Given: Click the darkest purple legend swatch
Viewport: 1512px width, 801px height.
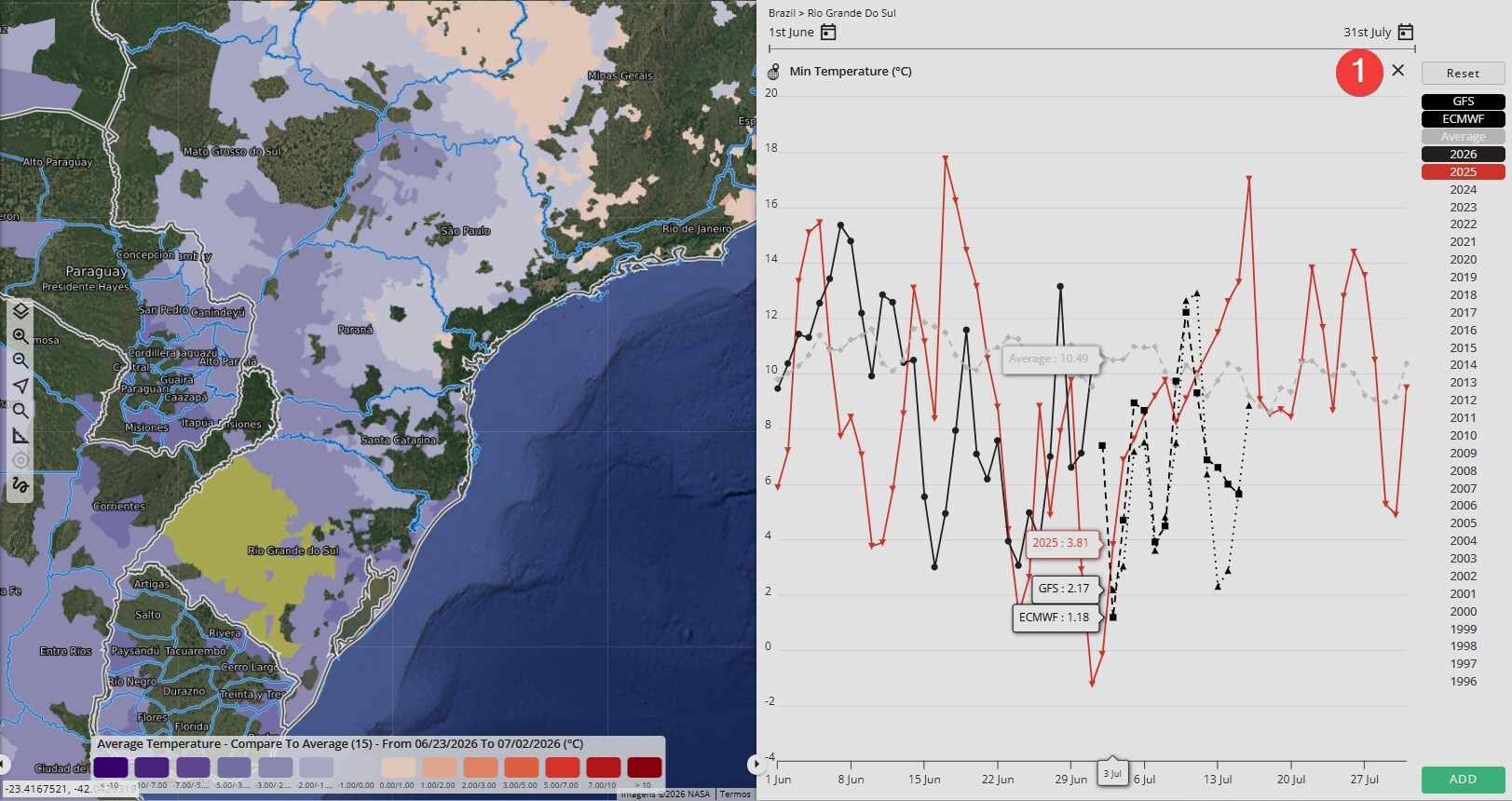Looking at the screenshot, I should click(110, 767).
